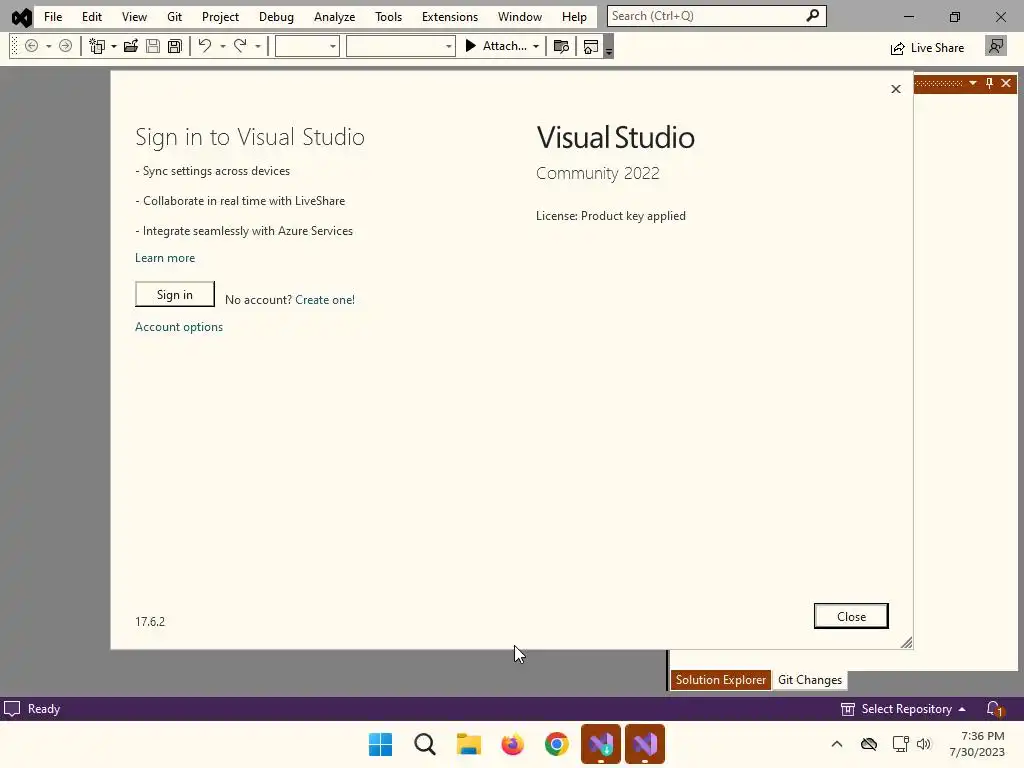Click the dialog resize grip corner

click(x=906, y=643)
